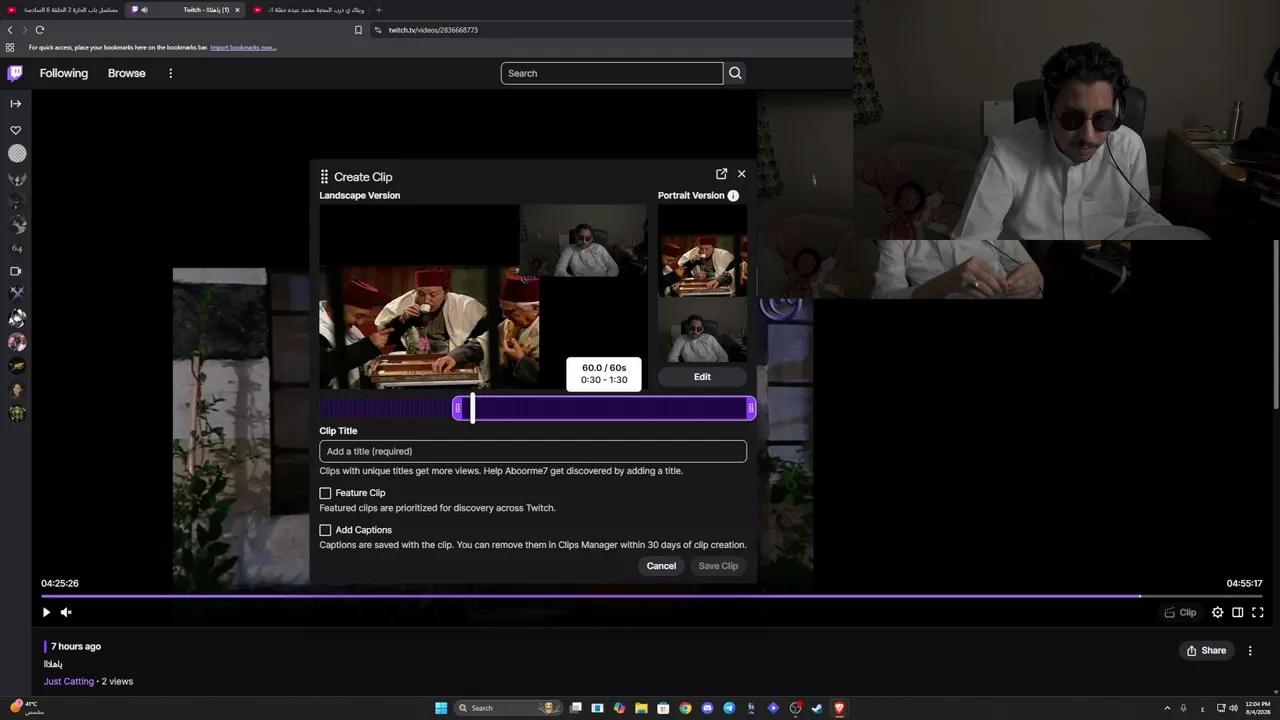Click the magnifier search button

pyautogui.click(x=735, y=73)
